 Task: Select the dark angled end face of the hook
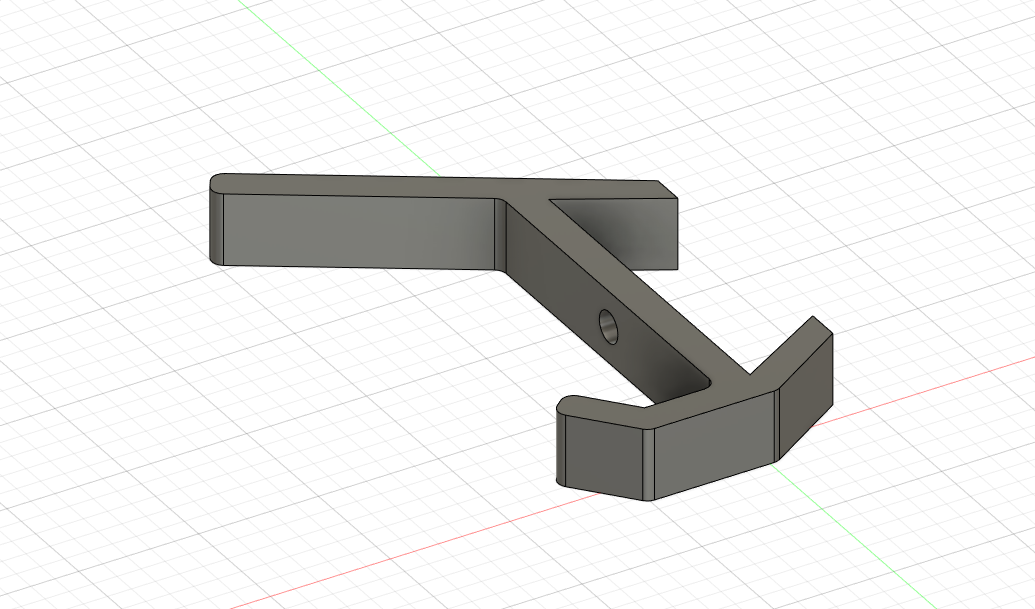point(806,396)
